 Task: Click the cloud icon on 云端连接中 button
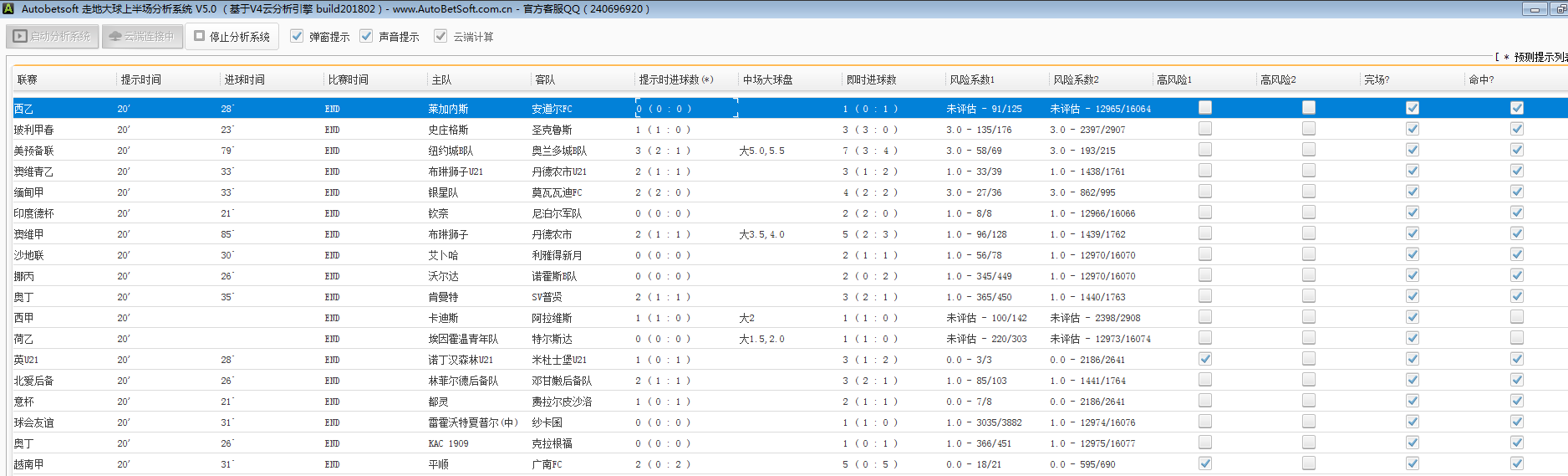click(x=115, y=37)
